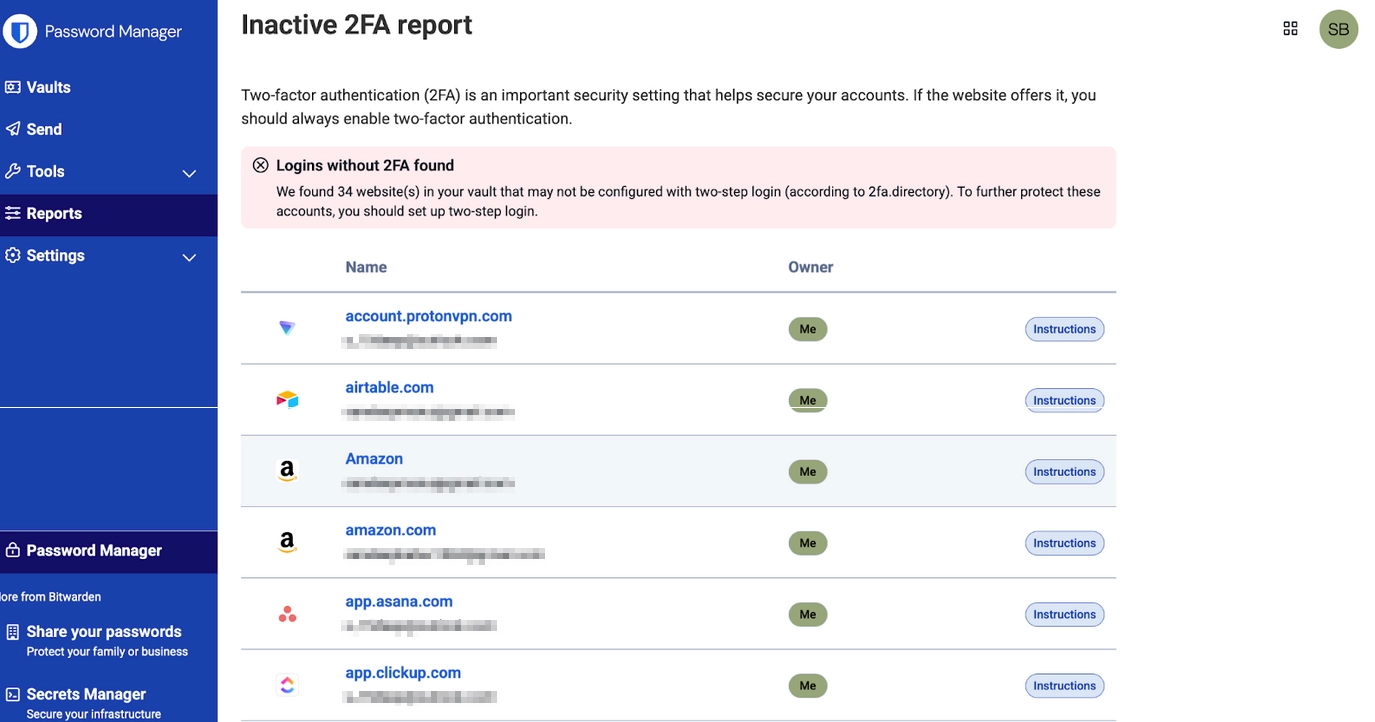Click the ClickUp site icon
Screen dimensions: 1375x722
tap(287, 685)
